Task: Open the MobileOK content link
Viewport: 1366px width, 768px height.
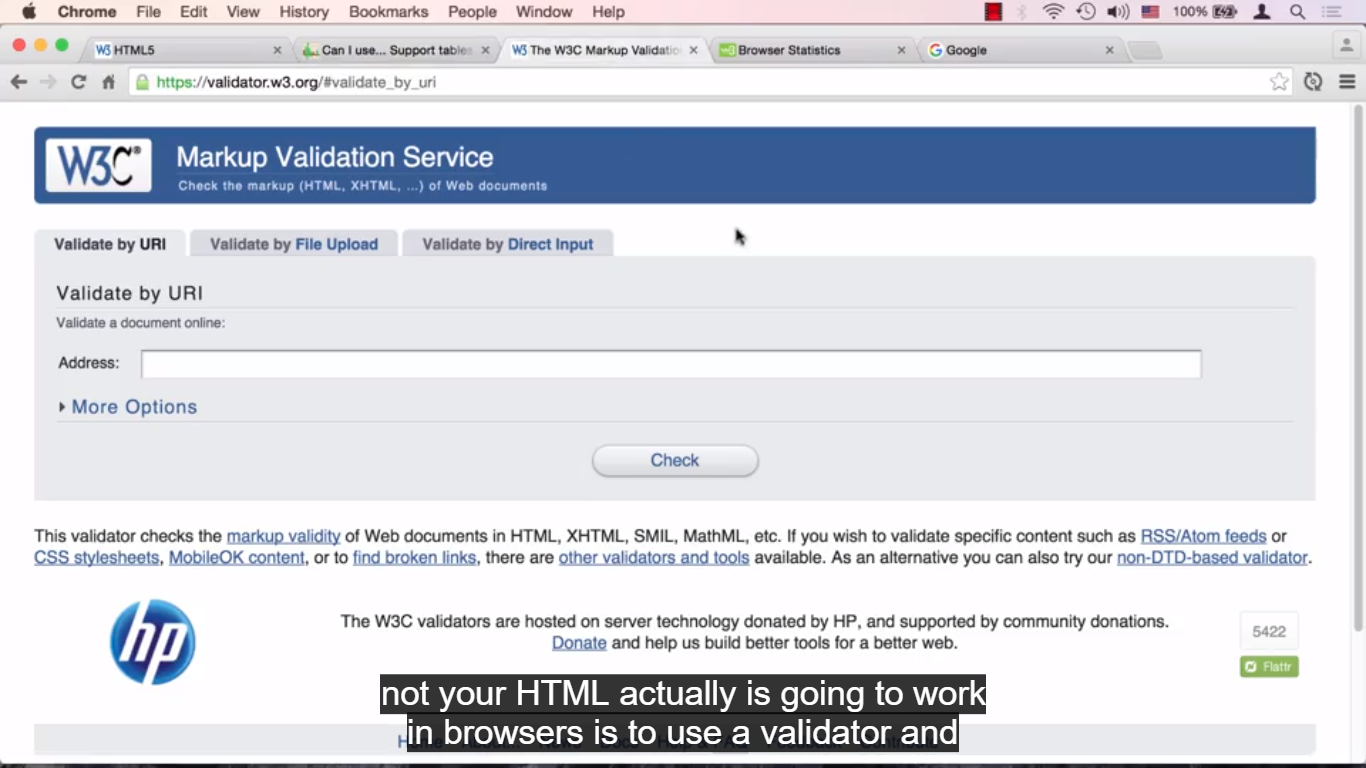Action: pyautogui.click(x=237, y=558)
